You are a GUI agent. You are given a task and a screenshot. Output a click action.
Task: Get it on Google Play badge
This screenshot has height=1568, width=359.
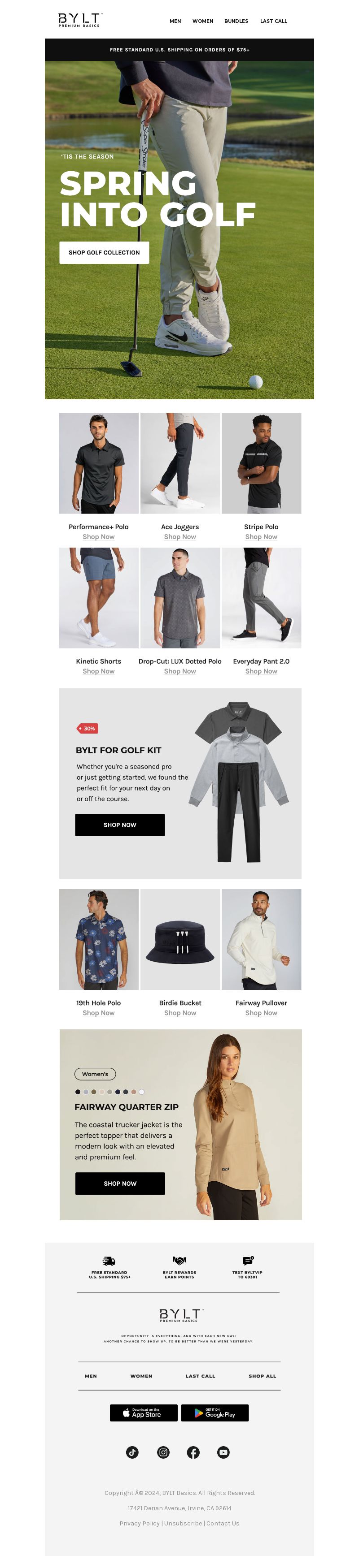[x=215, y=1413]
